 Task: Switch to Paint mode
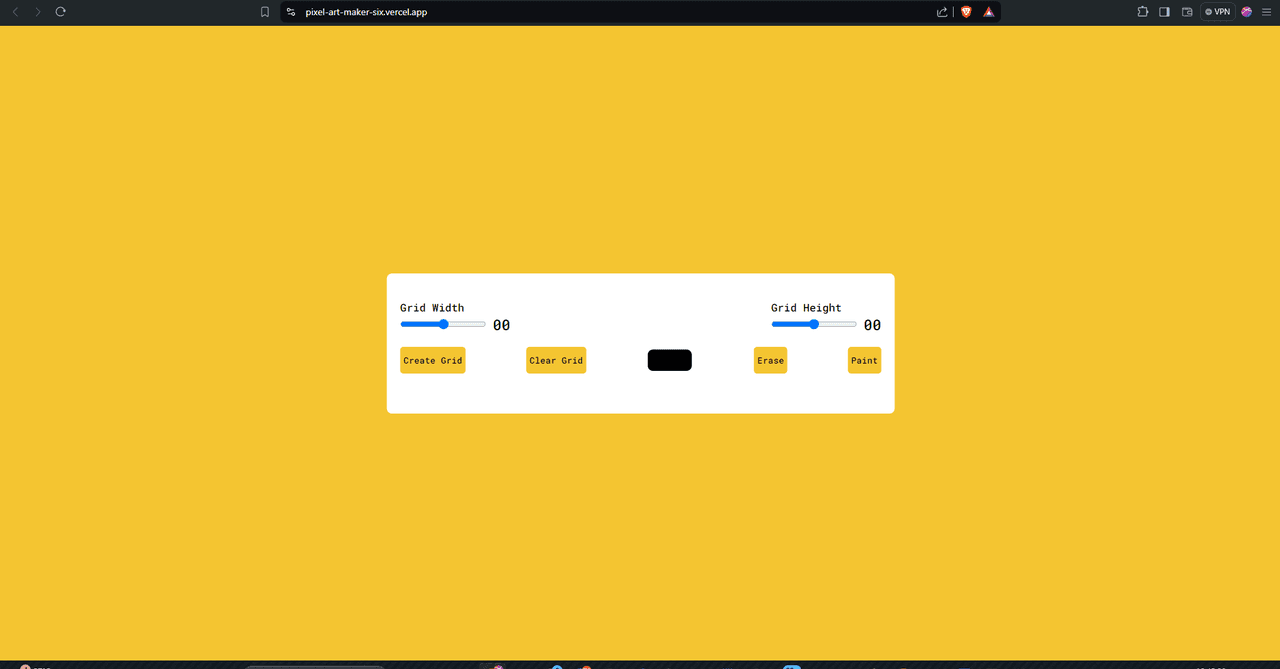point(864,360)
